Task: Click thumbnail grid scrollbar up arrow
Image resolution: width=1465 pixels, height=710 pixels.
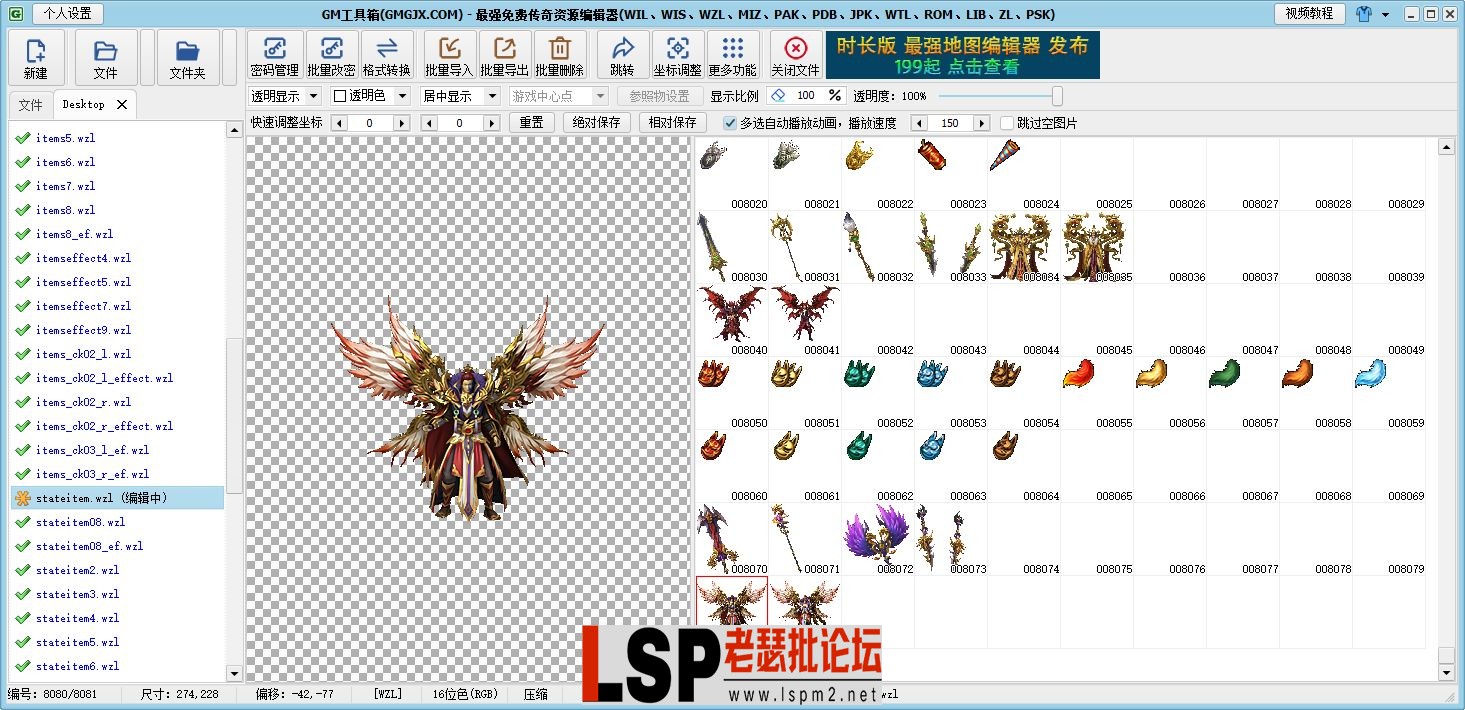Action: tap(1446, 147)
